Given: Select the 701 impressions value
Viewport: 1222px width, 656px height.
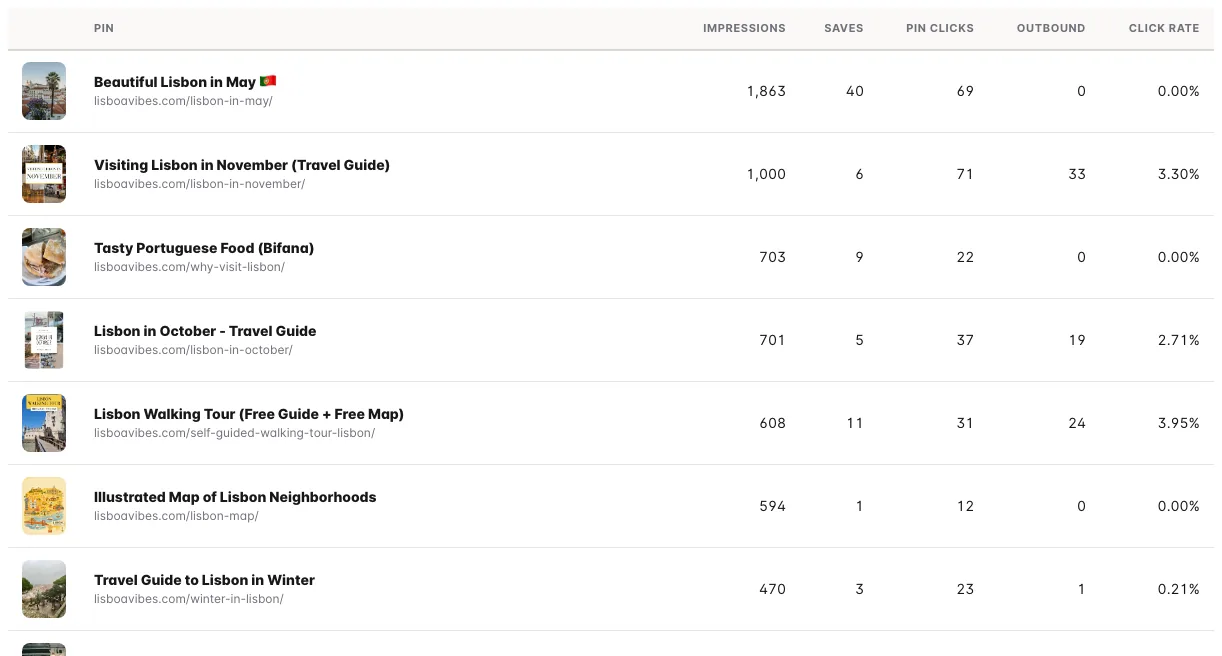Looking at the screenshot, I should coord(772,340).
